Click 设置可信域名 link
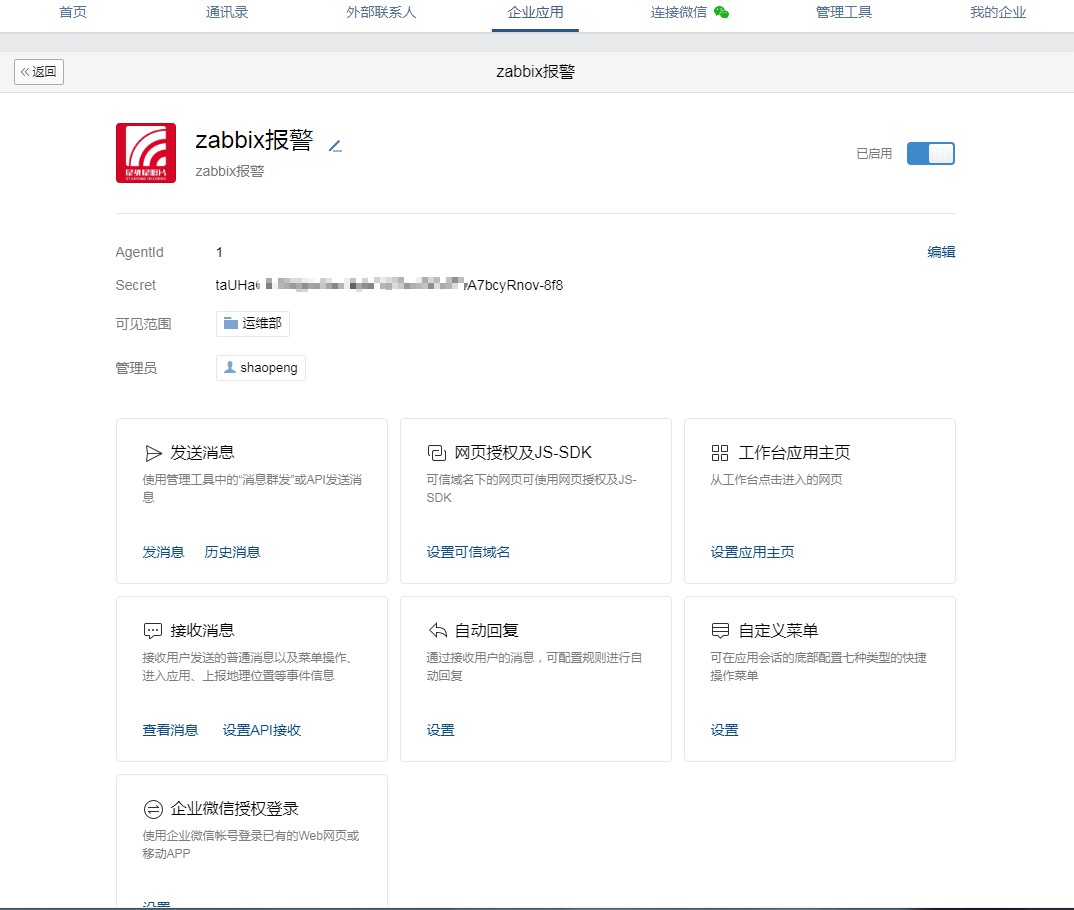The height and width of the screenshot is (910, 1074). pyautogui.click(x=468, y=552)
